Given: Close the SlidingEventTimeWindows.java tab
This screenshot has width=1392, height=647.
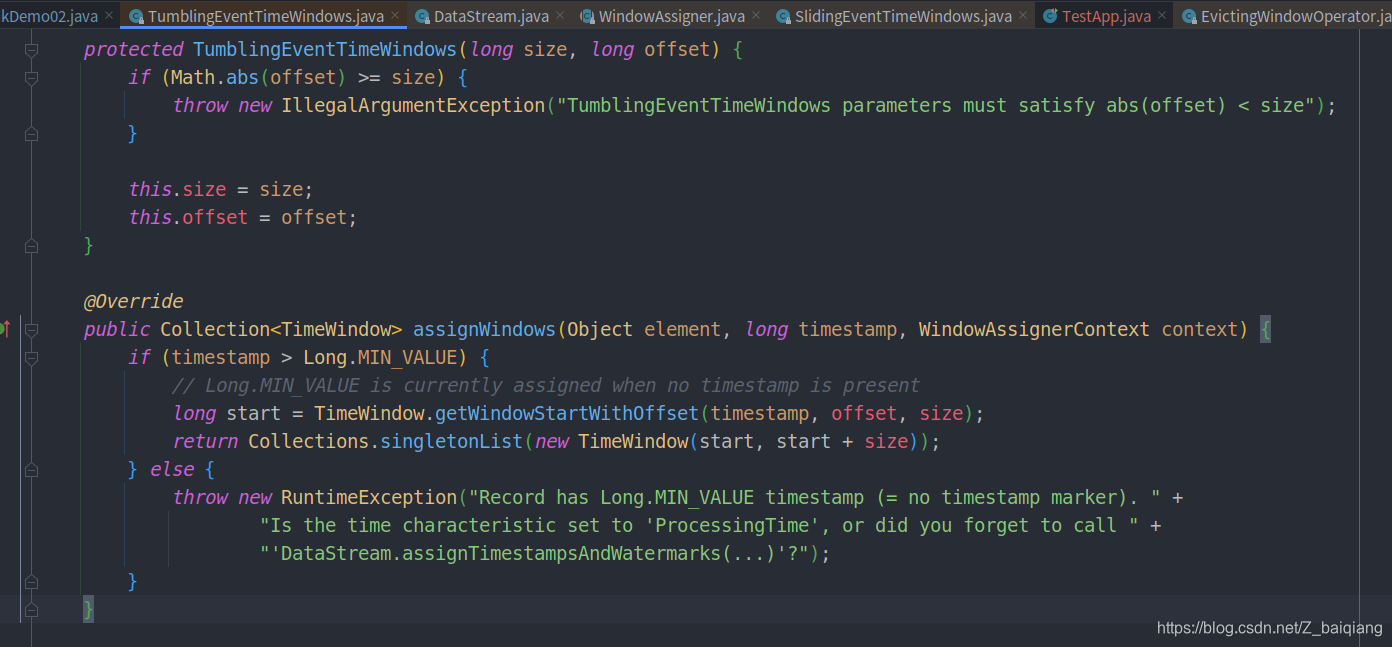Looking at the screenshot, I should click(x=1022, y=16).
